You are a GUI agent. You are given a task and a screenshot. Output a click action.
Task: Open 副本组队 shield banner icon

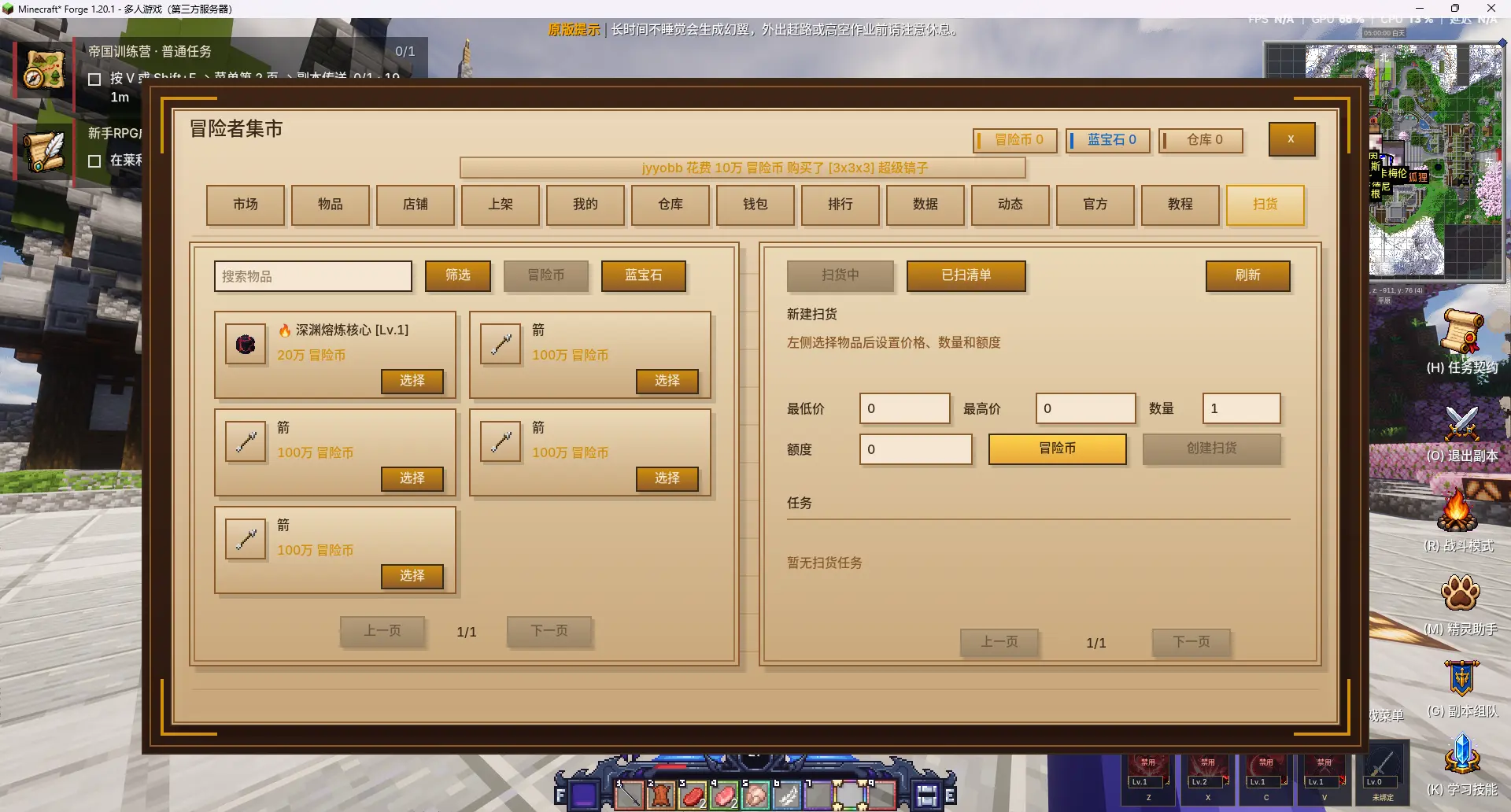(1461, 677)
